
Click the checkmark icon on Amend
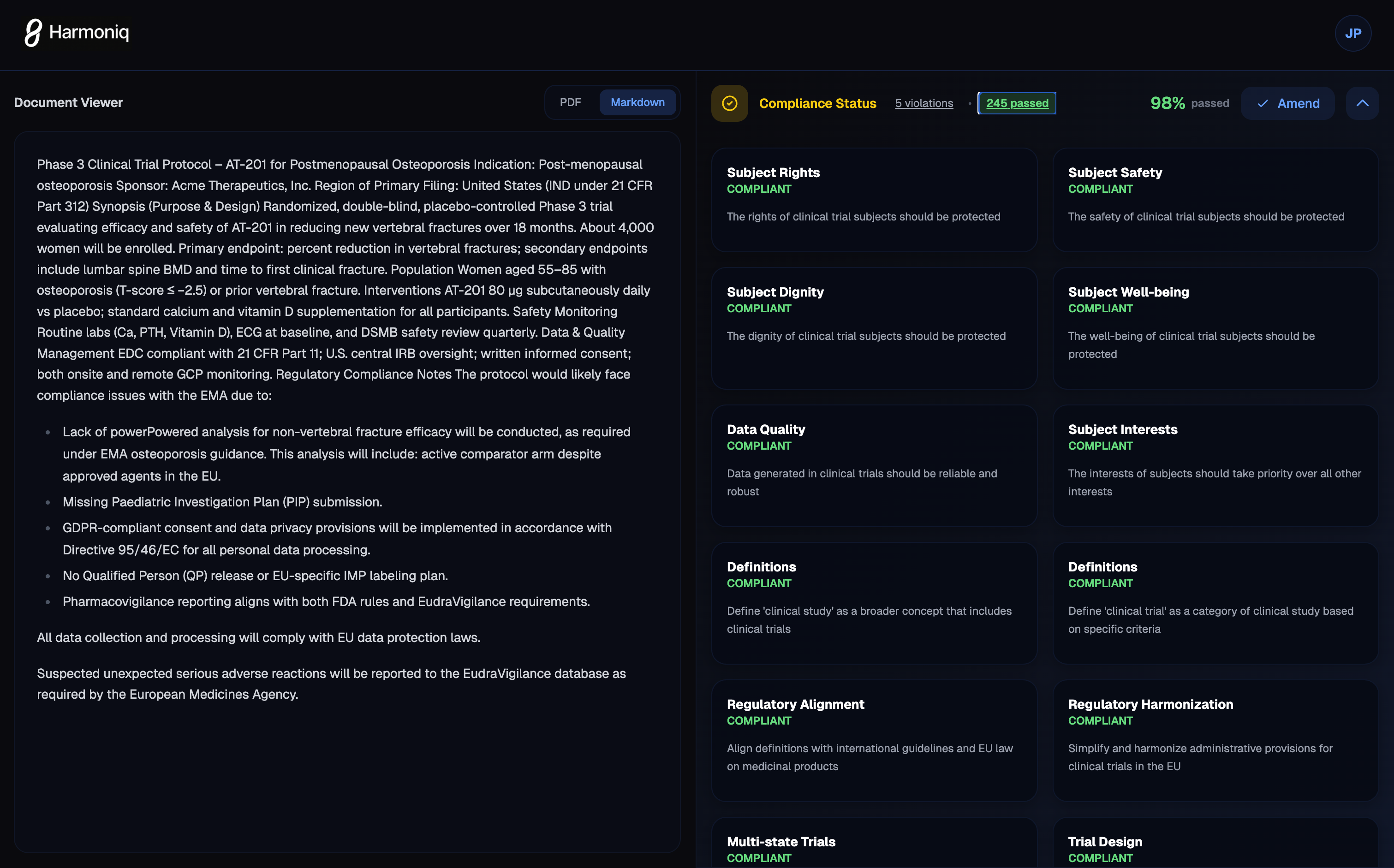pyautogui.click(x=1263, y=104)
